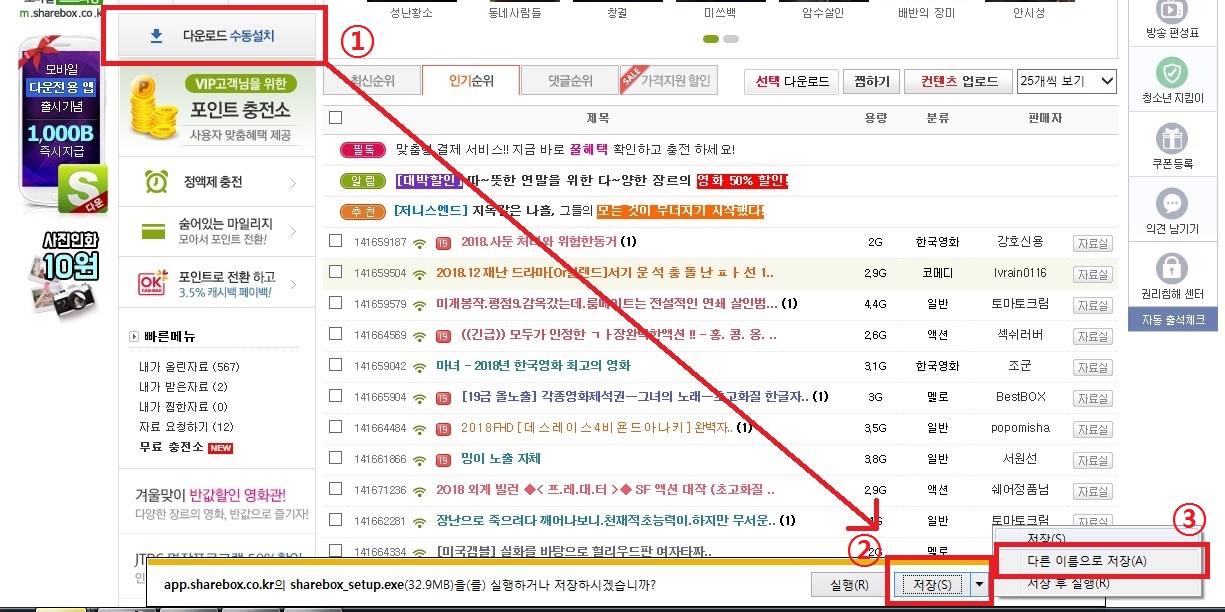Tick the checkbox for item 141659042
Image resolution: width=1225 pixels, height=612 pixels.
[335, 365]
